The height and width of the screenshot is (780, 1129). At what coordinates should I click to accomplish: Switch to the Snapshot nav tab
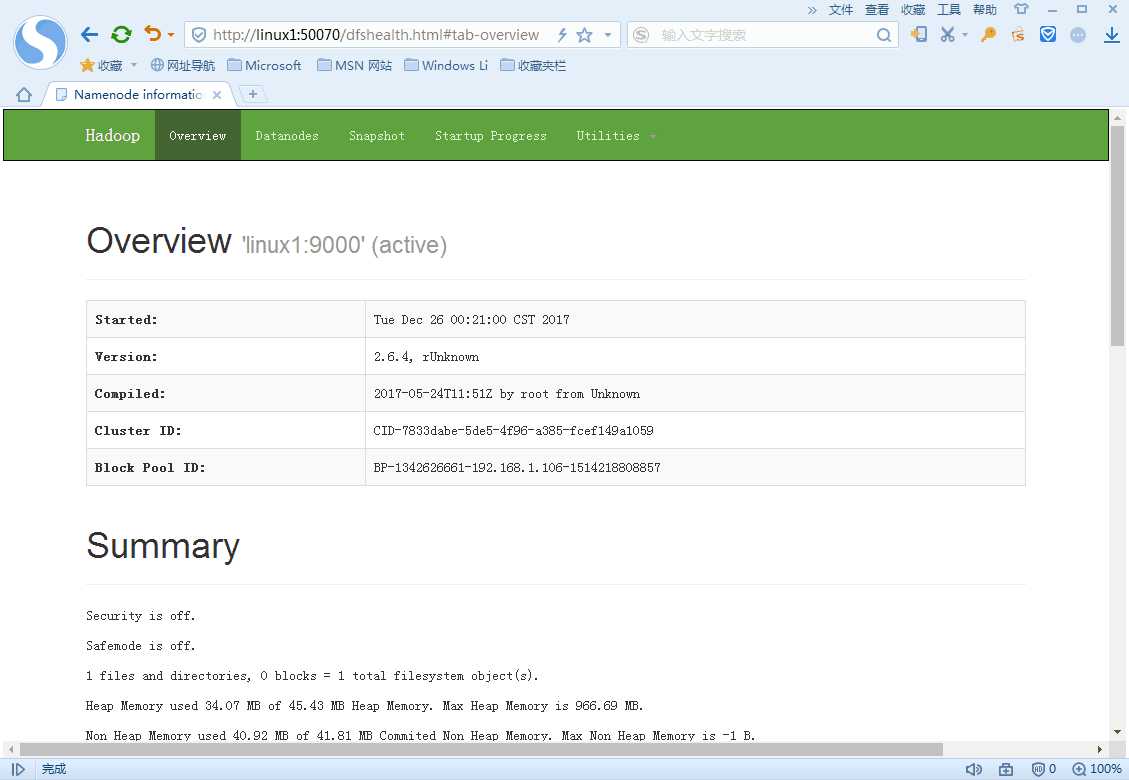point(377,135)
